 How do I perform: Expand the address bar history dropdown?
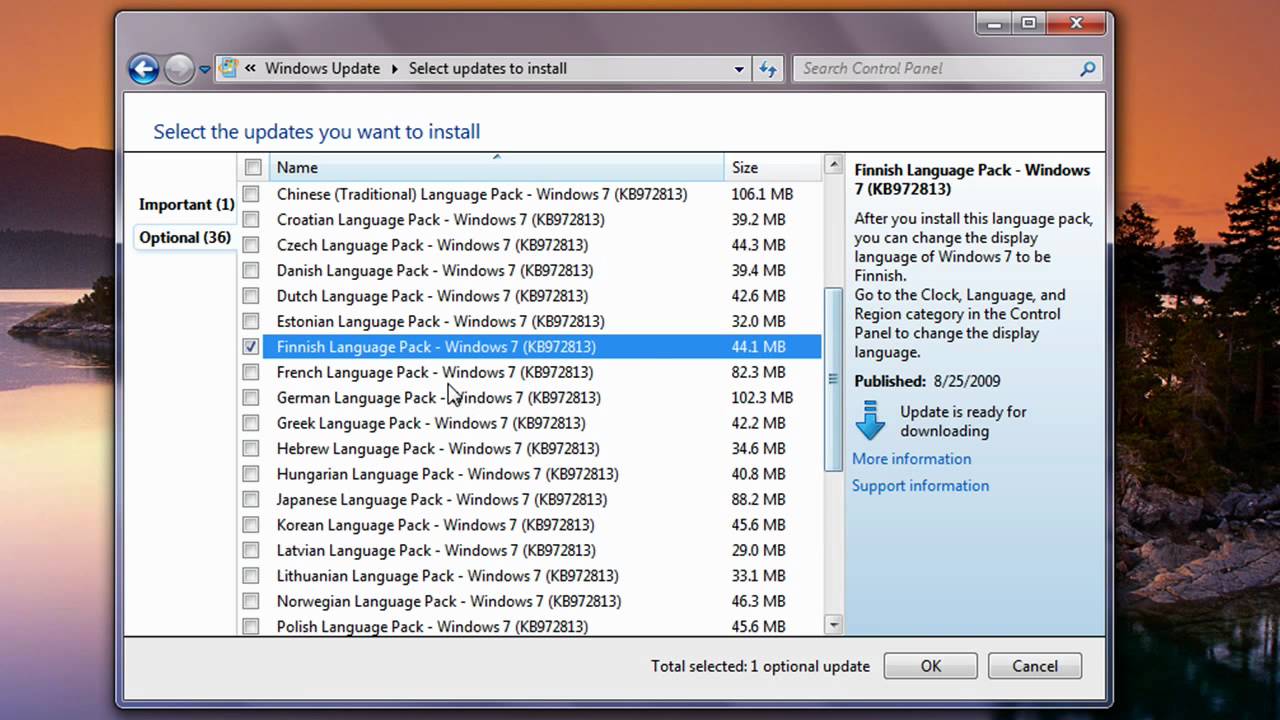coord(739,69)
